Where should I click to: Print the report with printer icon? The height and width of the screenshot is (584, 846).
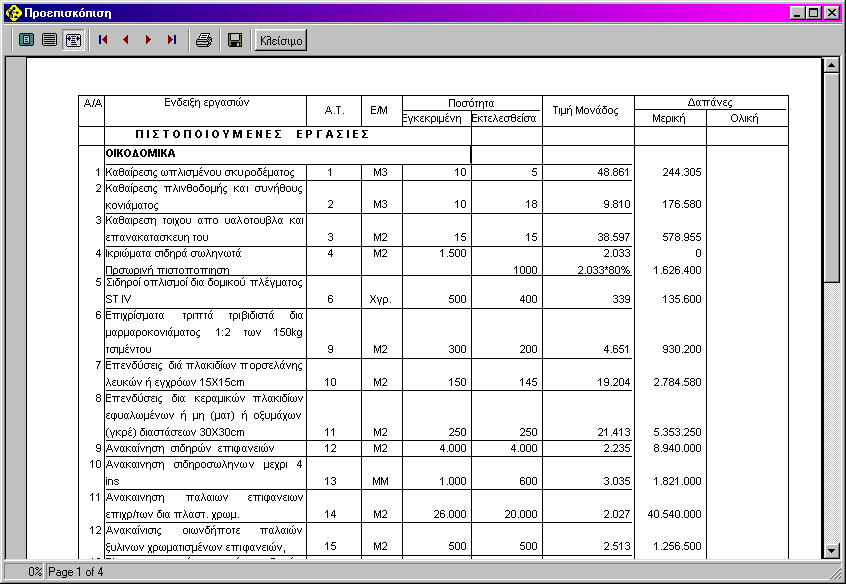[204, 40]
